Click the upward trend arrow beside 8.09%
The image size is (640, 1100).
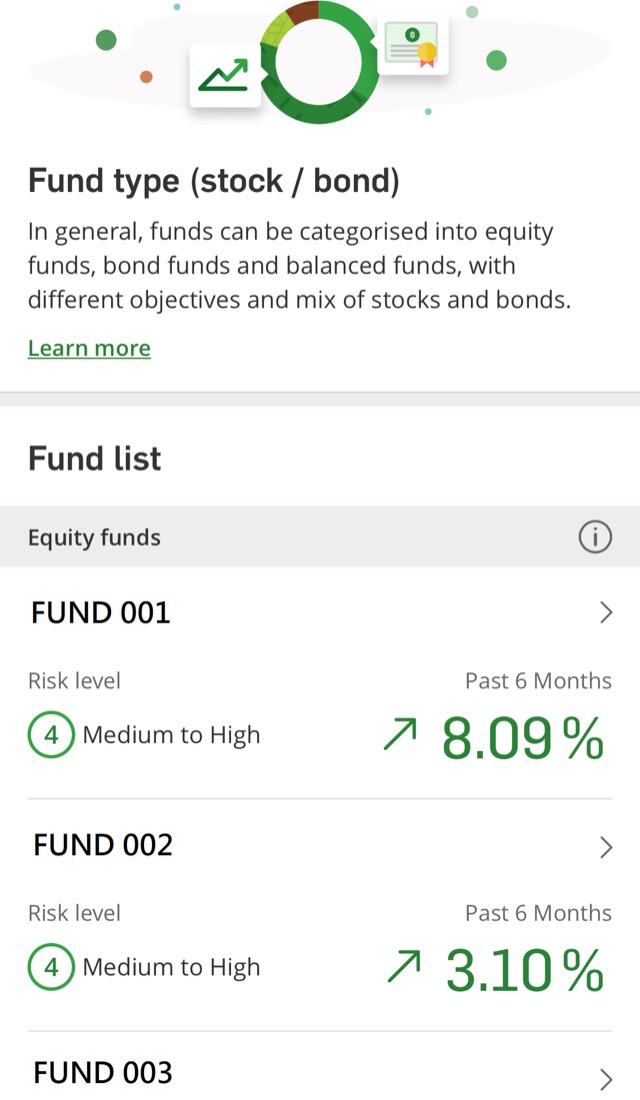tap(400, 735)
